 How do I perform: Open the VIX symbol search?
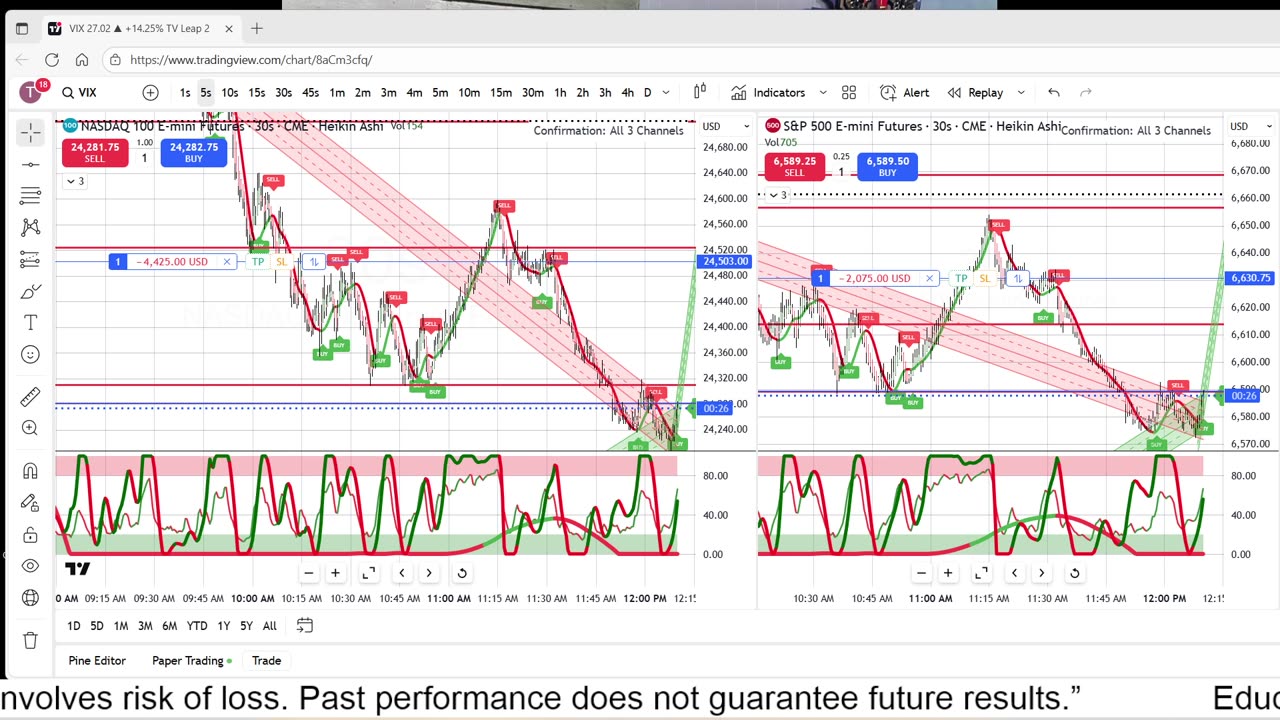(x=80, y=93)
